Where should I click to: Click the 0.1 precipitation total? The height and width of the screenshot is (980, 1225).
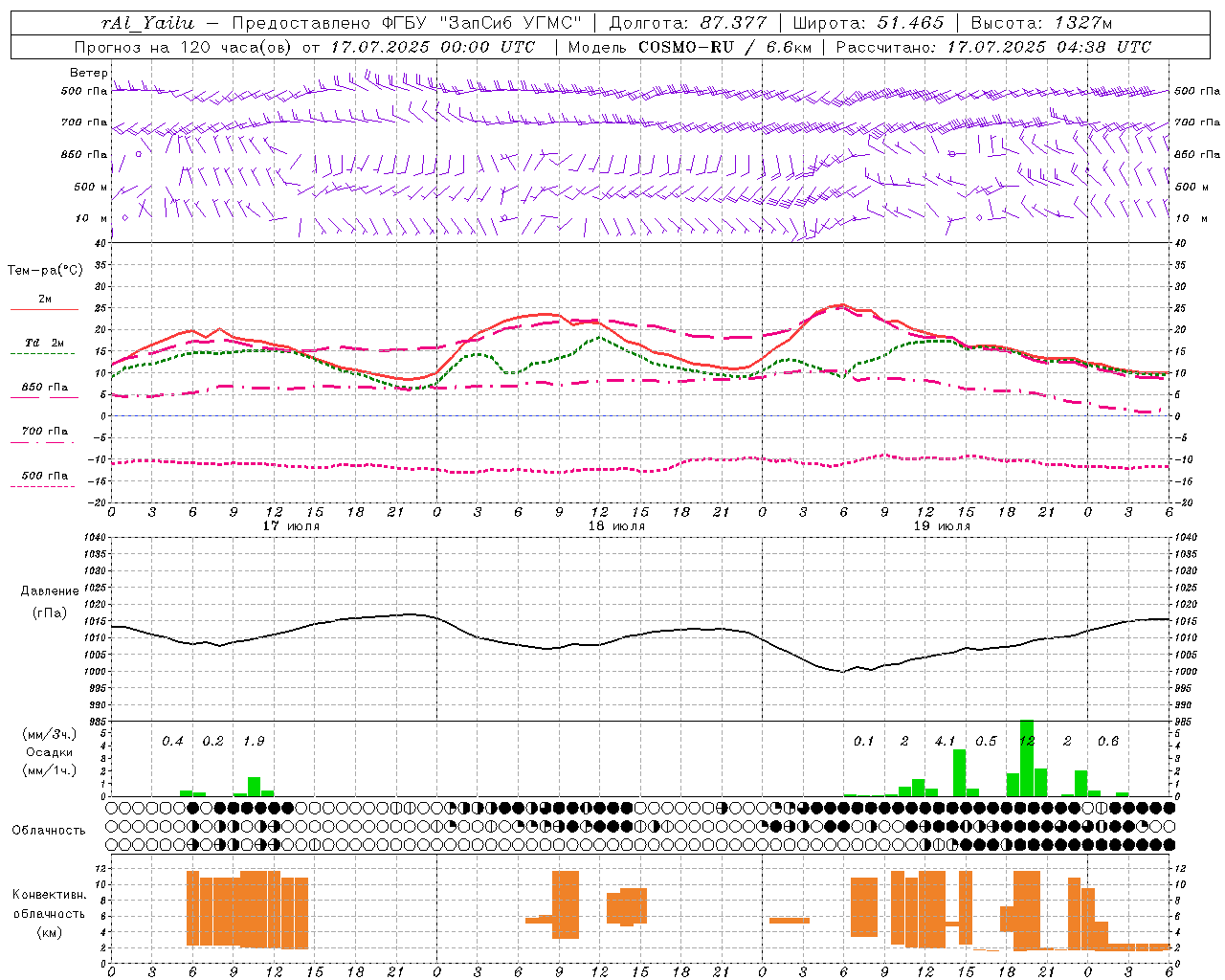[x=863, y=741]
